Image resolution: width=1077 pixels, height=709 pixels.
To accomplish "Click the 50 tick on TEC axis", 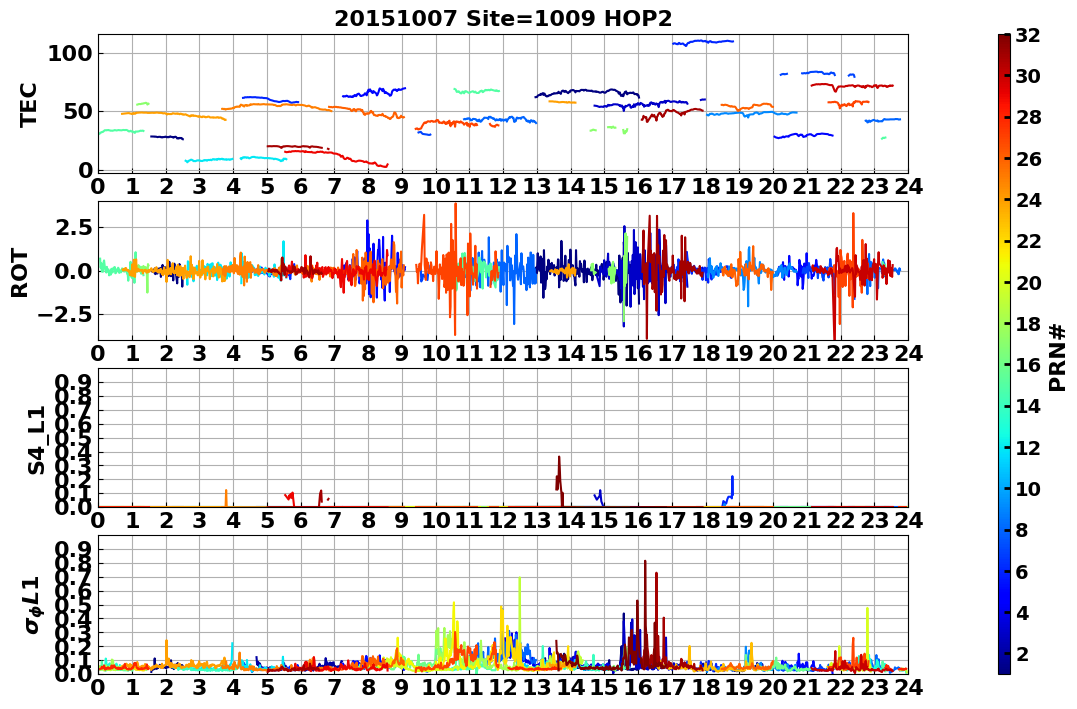I will pyautogui.click(x=78, y=111).
